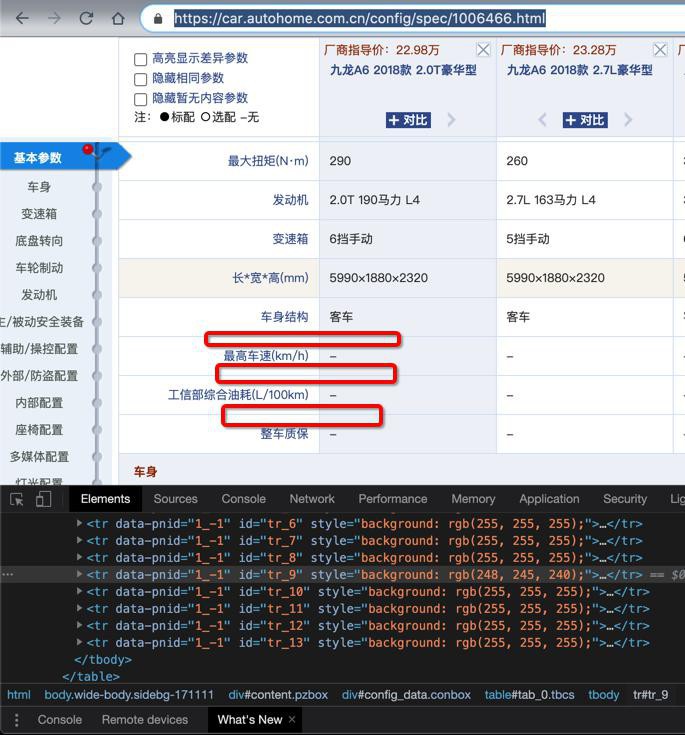Jump to 多媒体配置 section in the sidebar
Image resolution: width=685 pixels, height=735 pixels.
(x=39, y=457)
